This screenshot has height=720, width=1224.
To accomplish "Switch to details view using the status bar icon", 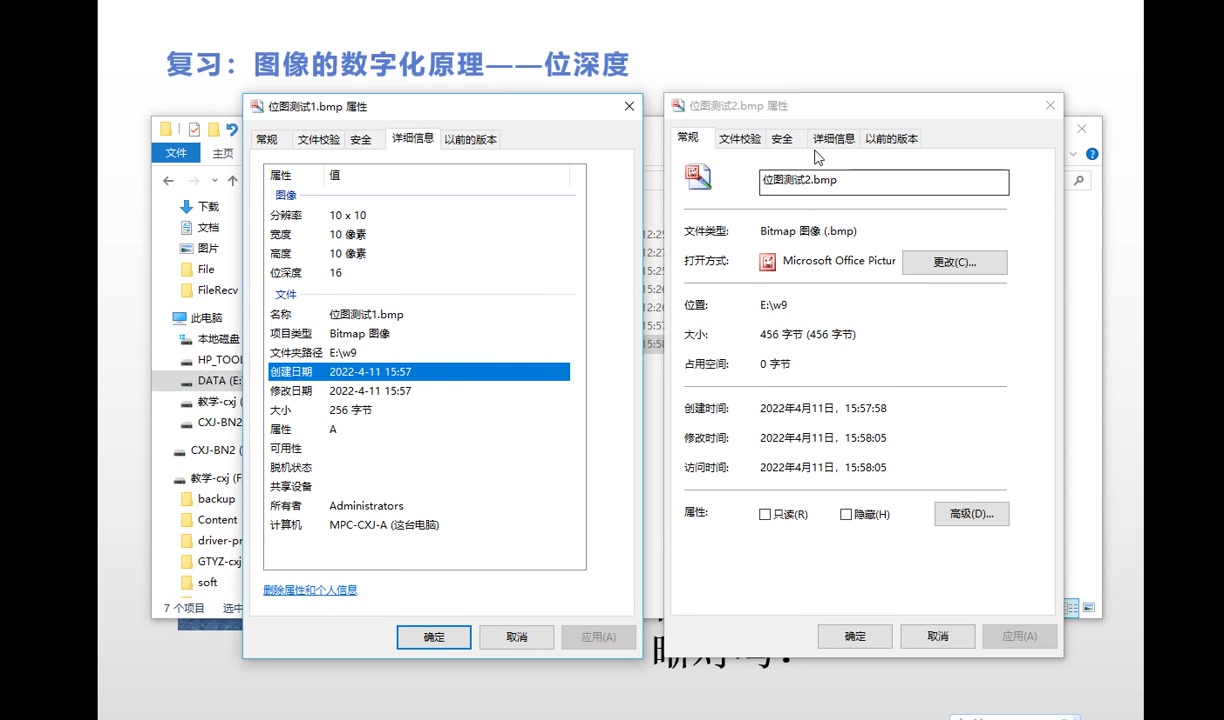I will click(1071, 606).
